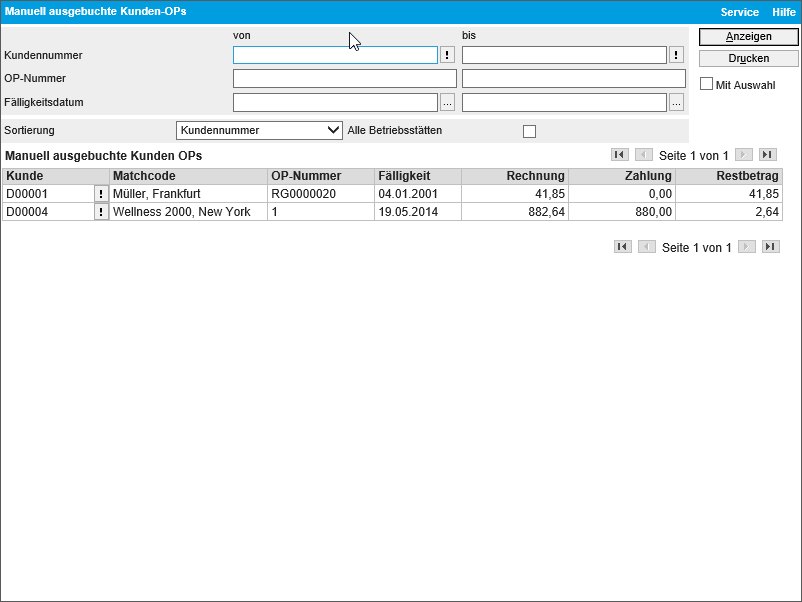Click the Zahlung column header
The height and width of the screenshot is (602, 802).
(x=622, y=176)
